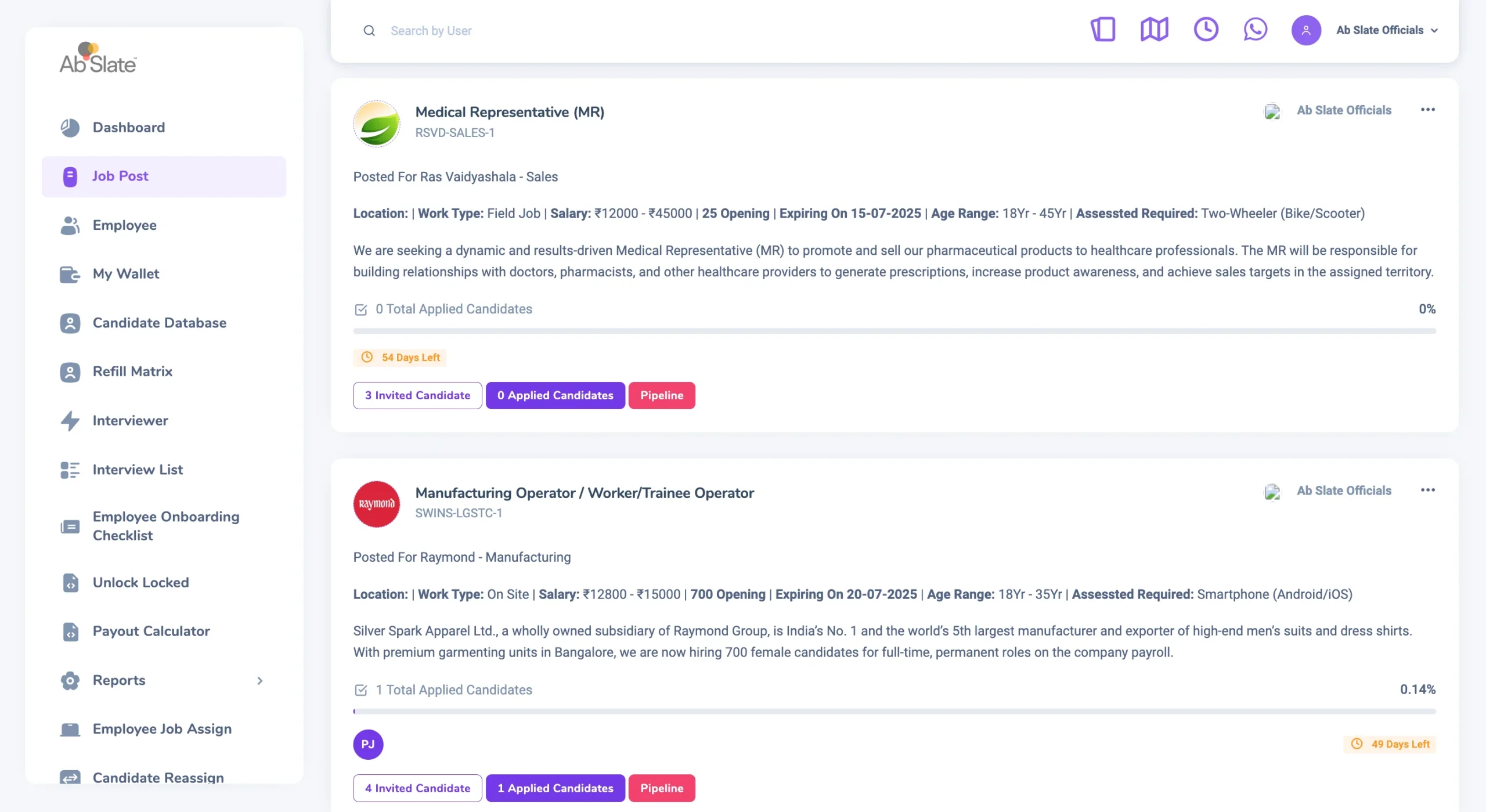Click the clock history icon in header

[1206, 30]
